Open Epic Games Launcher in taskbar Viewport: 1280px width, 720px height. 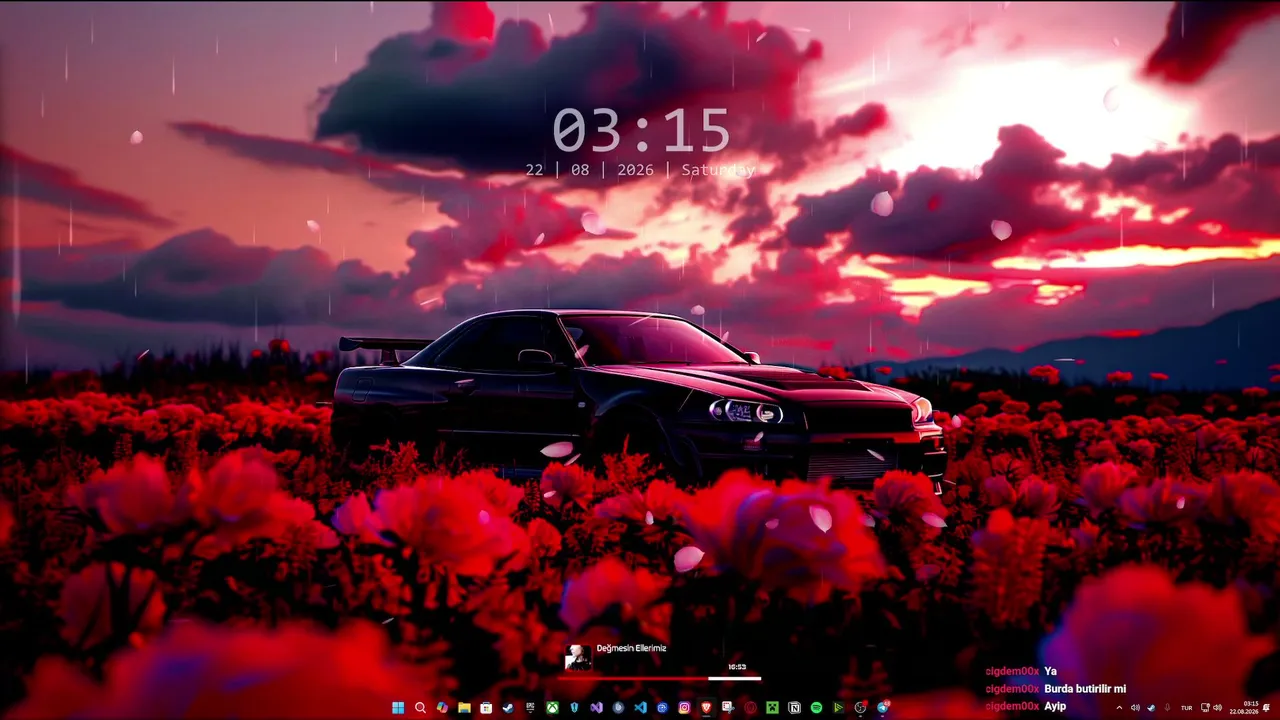[x=530, y=708]
